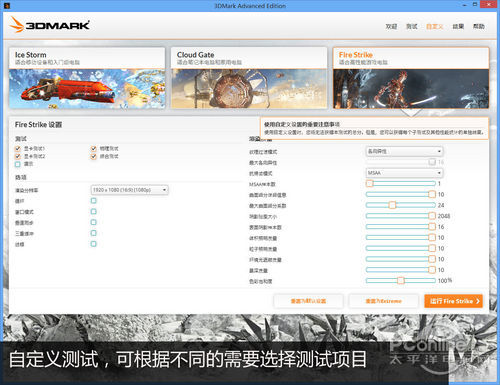Uncheck the 综合测试 (Combined test) checkbox
The width and height of the screenshot is (500, 385).
pyautogui.click(x=94, y=156)
